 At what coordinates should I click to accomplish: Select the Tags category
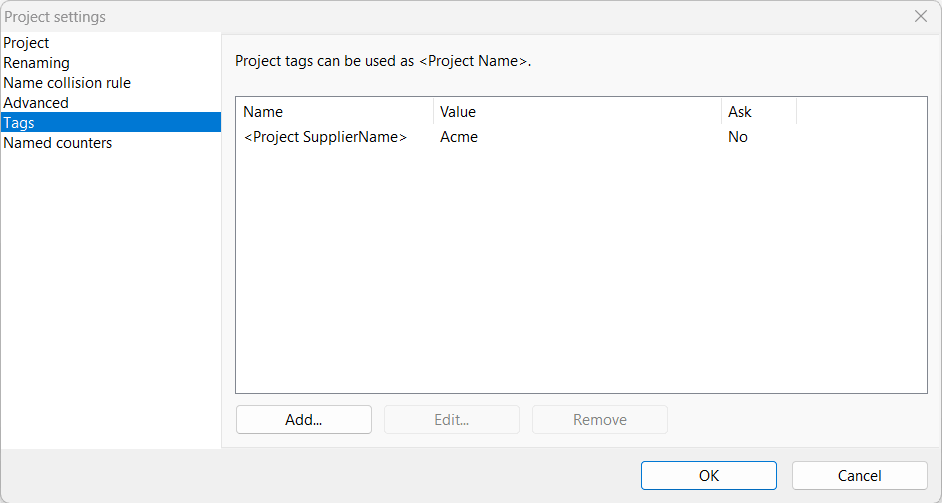tap(111, 122)
